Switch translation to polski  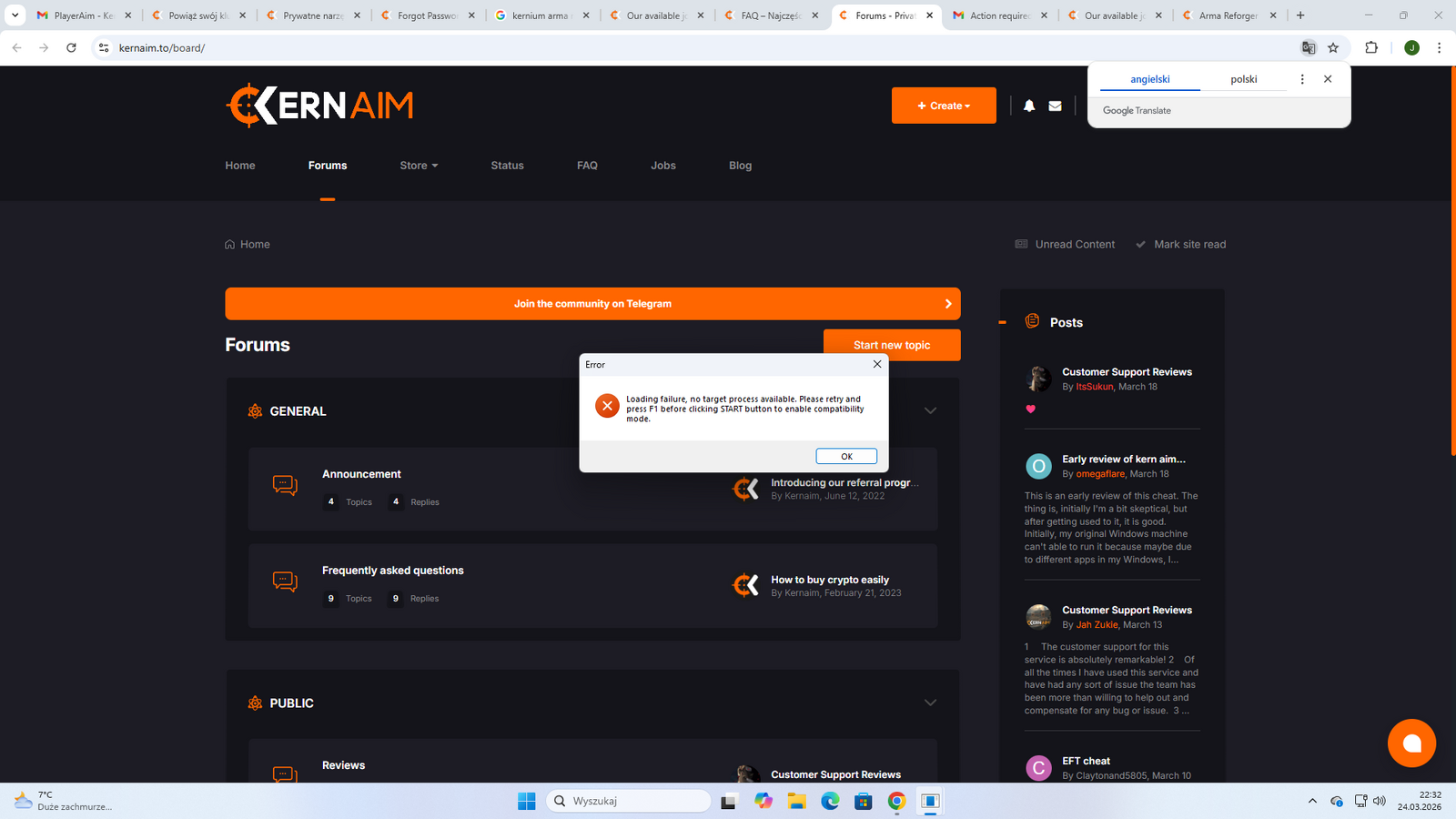point(1243,79)
